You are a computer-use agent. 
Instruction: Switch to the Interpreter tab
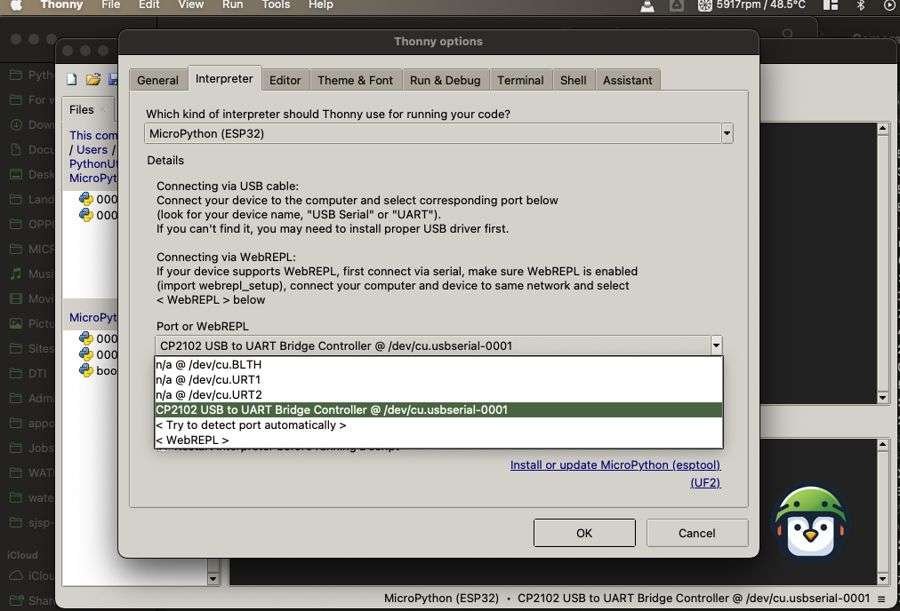(x=224, y=79)
